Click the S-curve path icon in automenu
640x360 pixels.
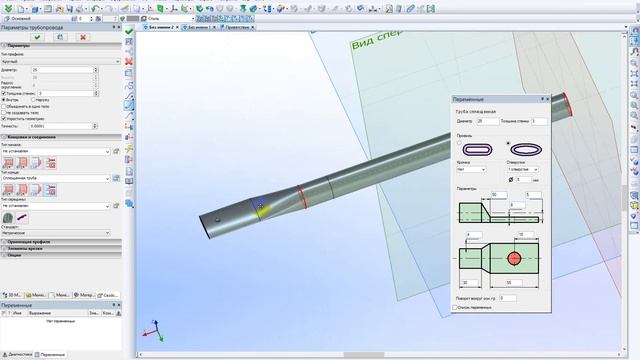coord(129,86)
